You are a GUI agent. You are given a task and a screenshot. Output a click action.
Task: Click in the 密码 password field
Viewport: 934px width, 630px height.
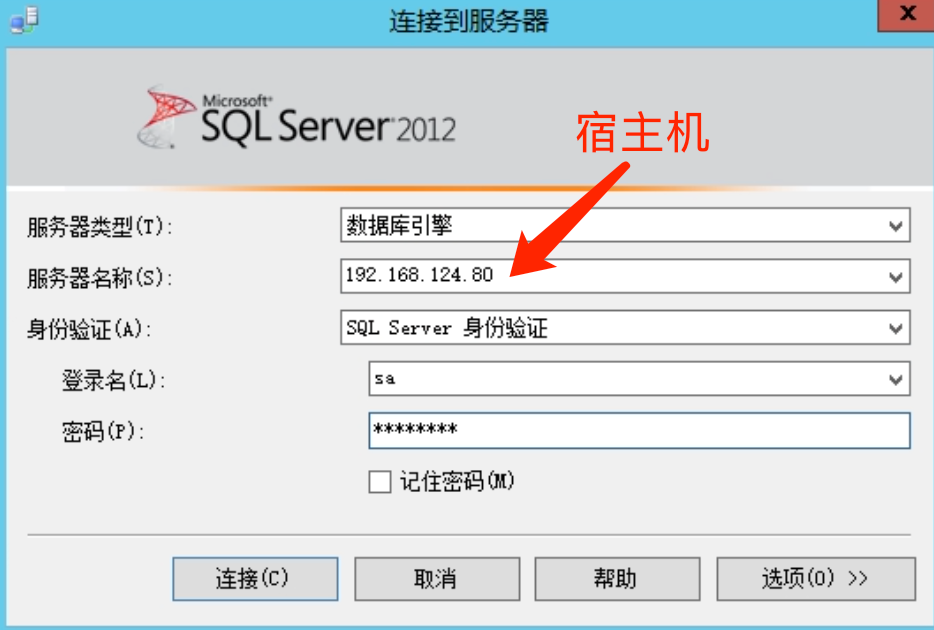point(640,431)
